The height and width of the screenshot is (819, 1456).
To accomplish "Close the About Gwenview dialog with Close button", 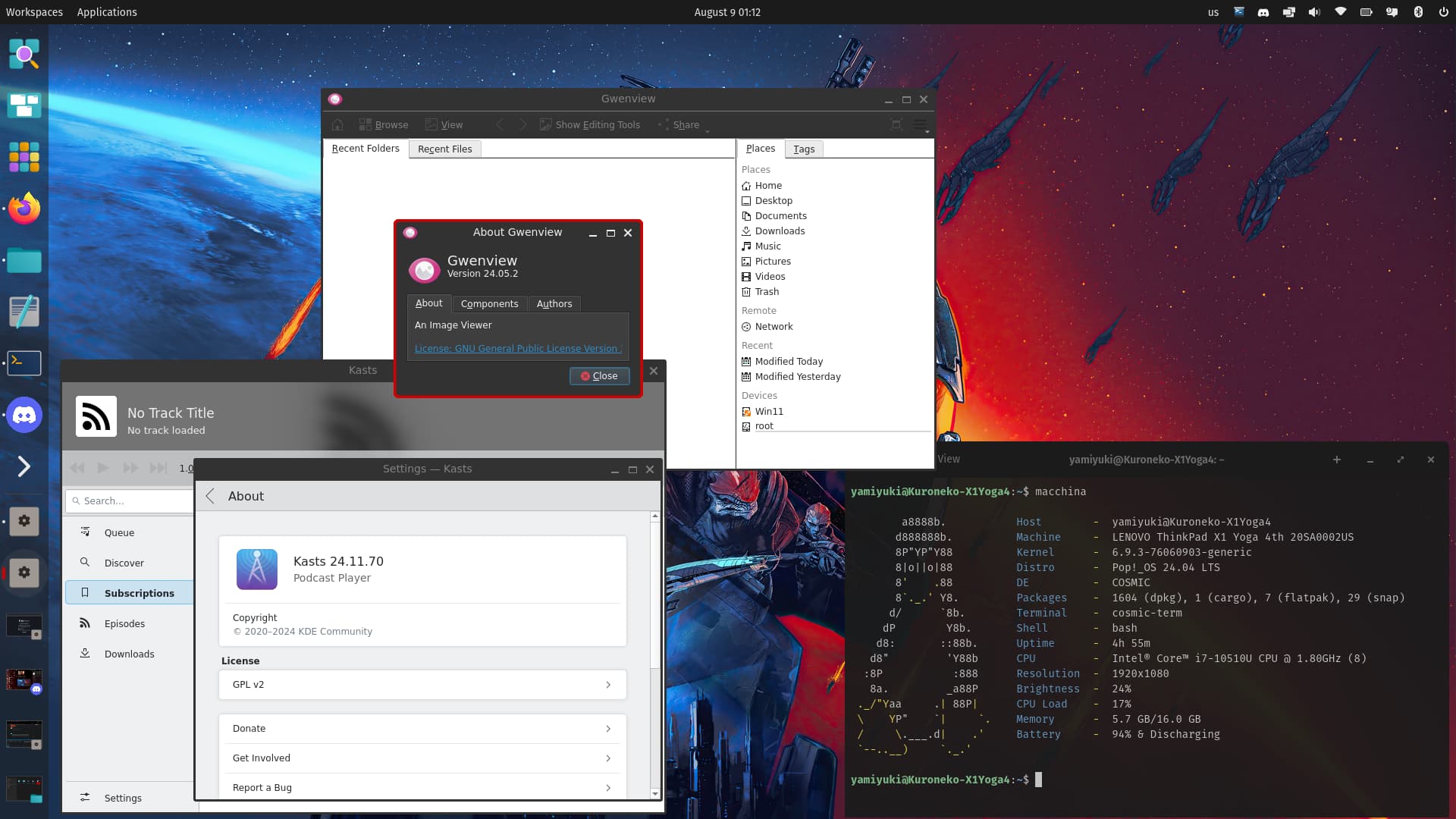I will (599, 376).
